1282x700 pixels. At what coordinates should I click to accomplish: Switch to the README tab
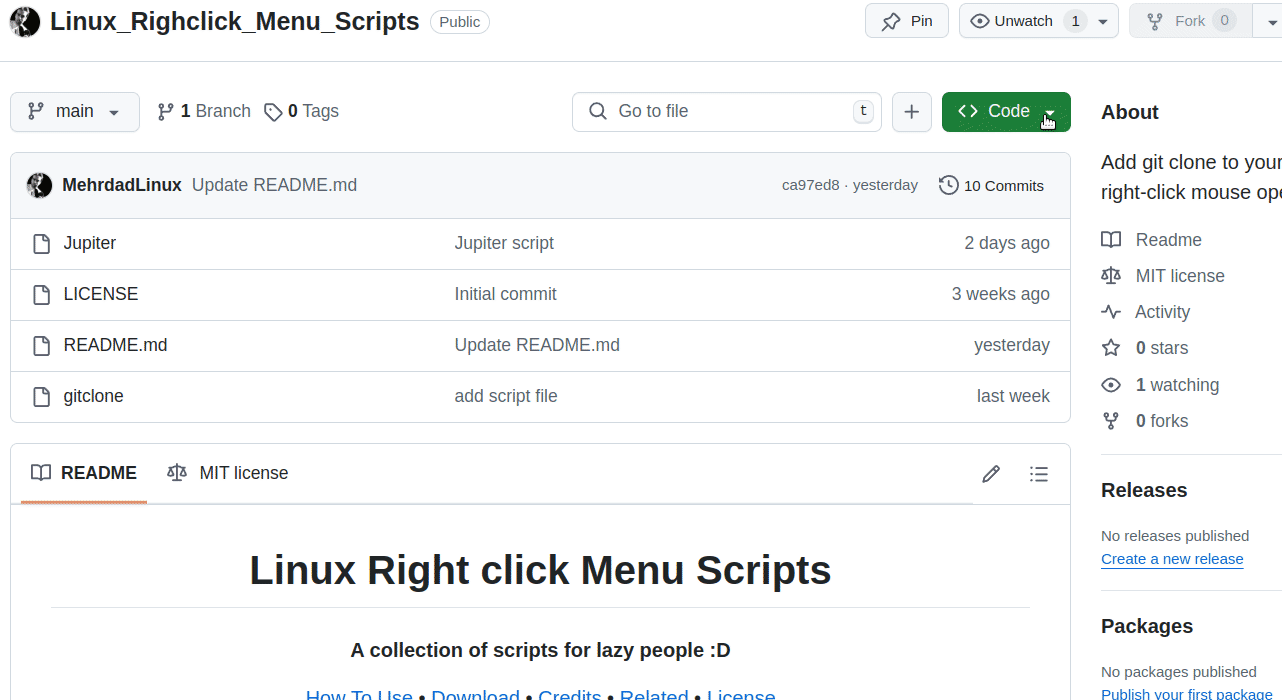[x=84, y=473]
